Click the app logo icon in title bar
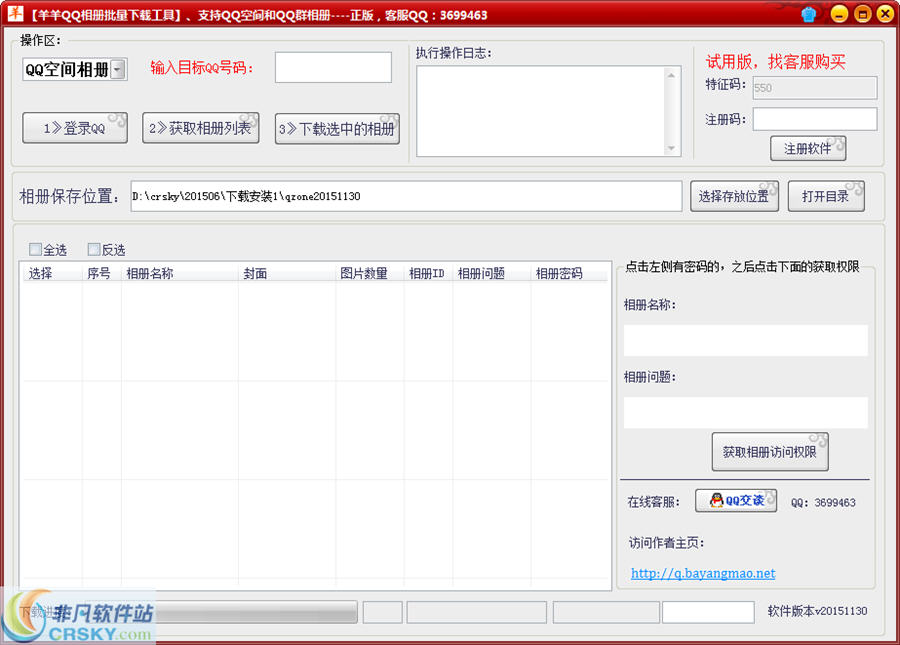Image resolution: width=900 pixels, height=645 pixels. pos(15,14)
